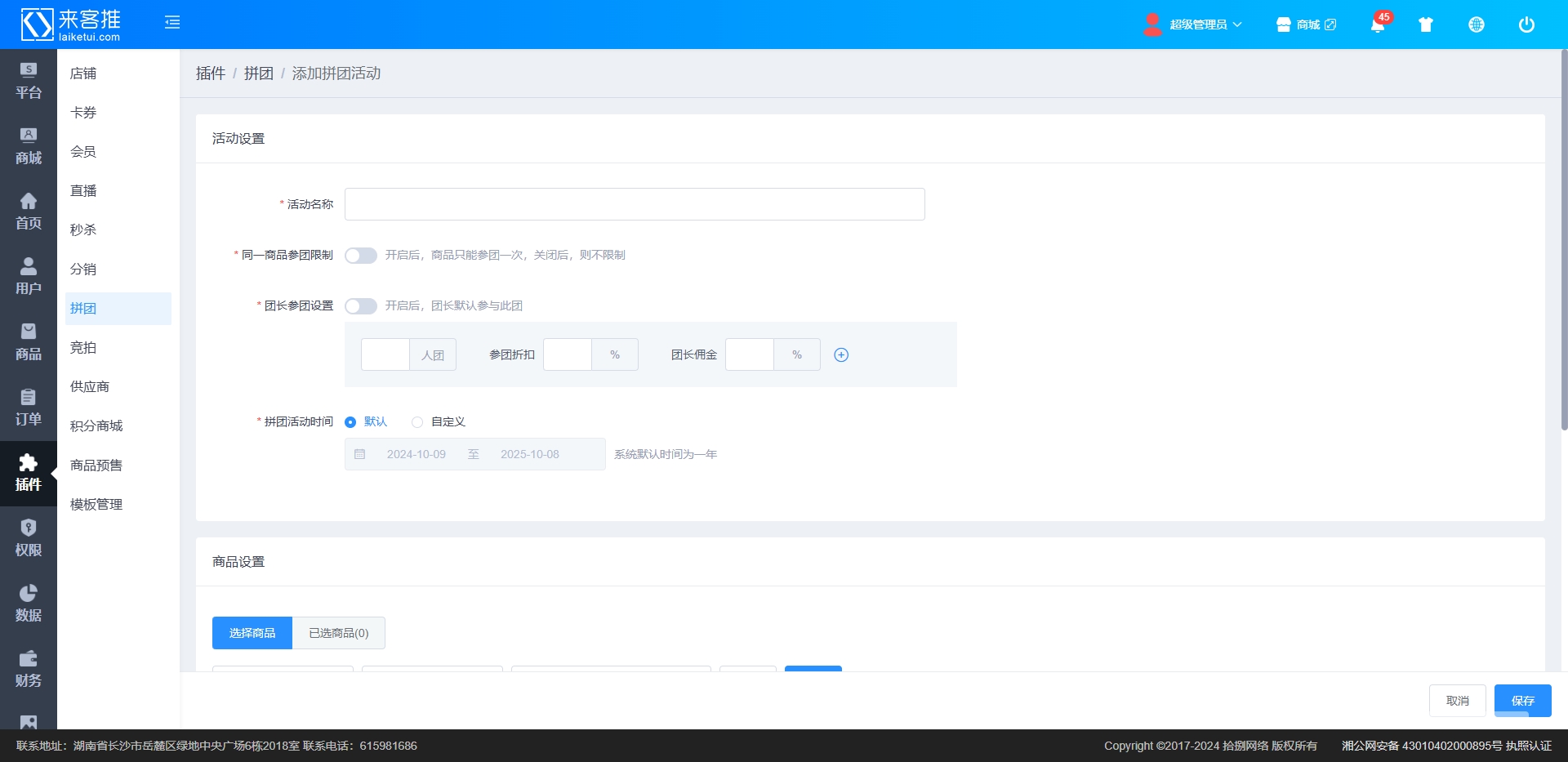This screenshot has height=762, width=1568.
Task: Open the activity date range picker
Action: click(x=474, y=454)
